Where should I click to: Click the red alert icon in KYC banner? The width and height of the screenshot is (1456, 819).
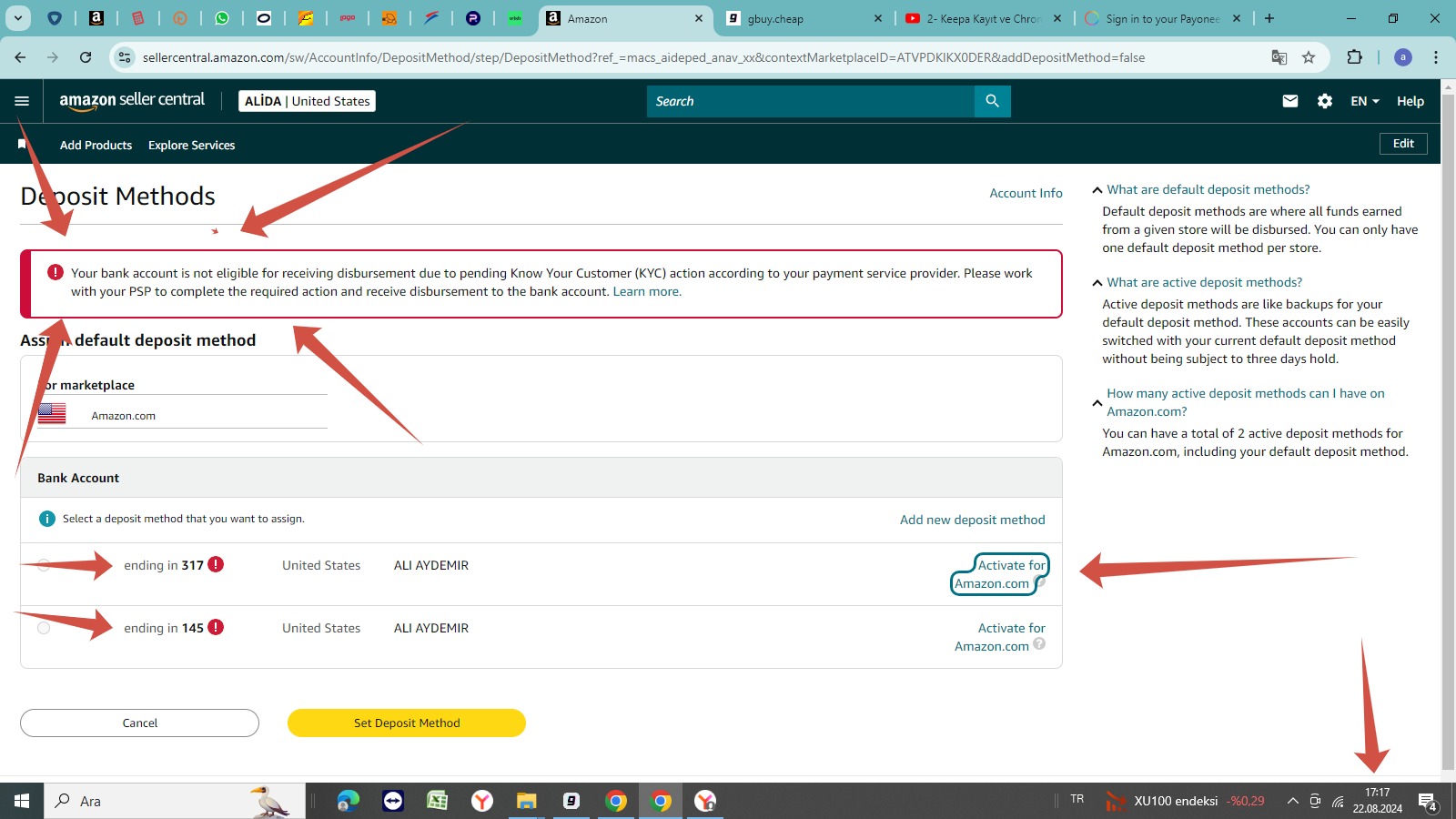coord(56,272)
